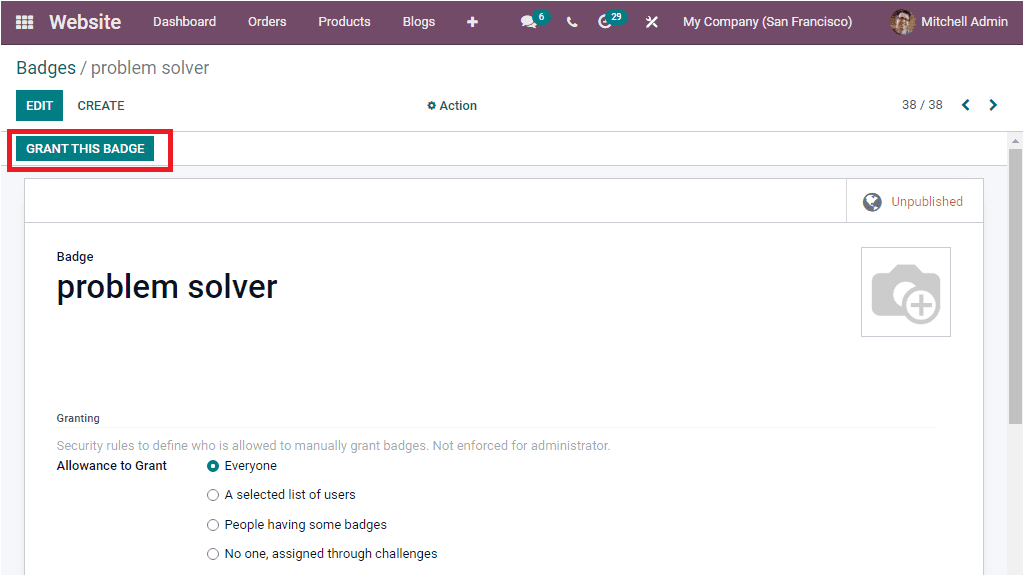Click the developer tools wrench icon
The image size is (1024, 576).
(x=651, y=21)
